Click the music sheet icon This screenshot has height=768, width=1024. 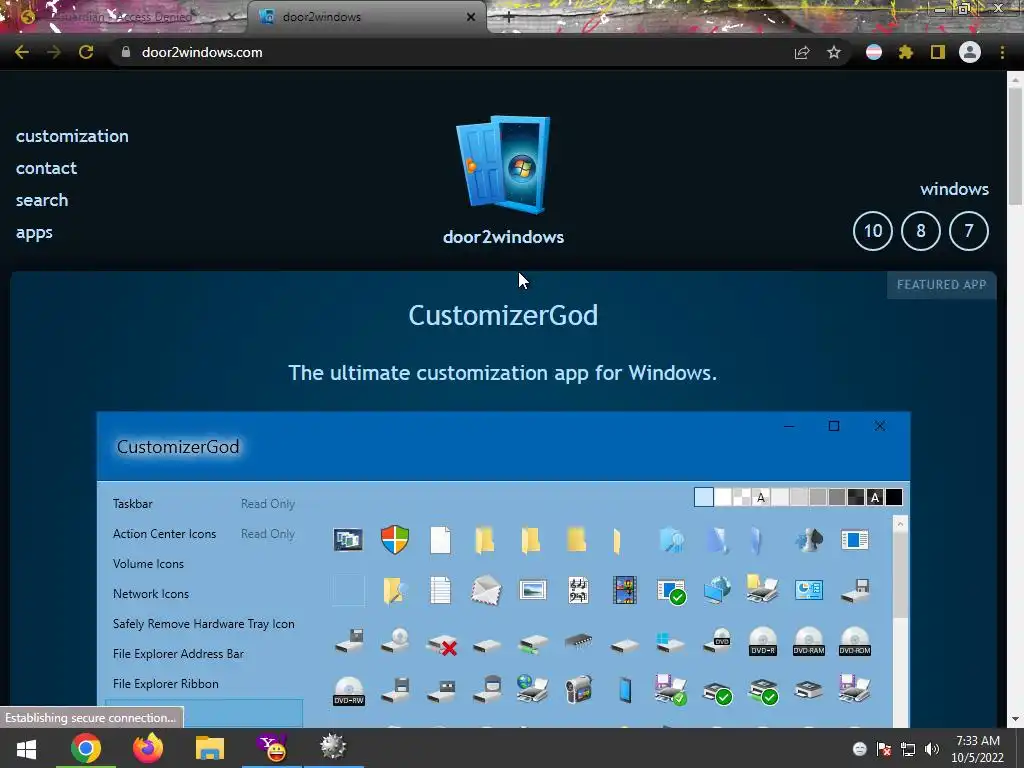click(578, 590)
